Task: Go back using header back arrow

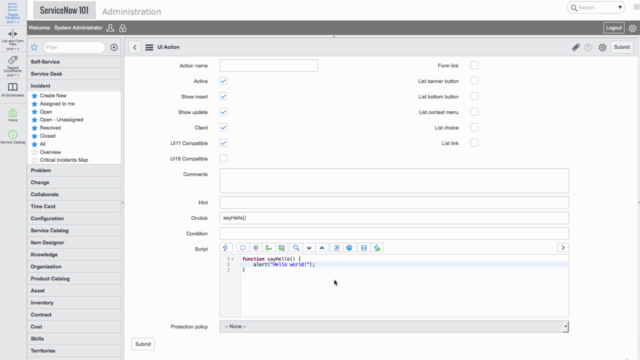Action: click(135, 47)
